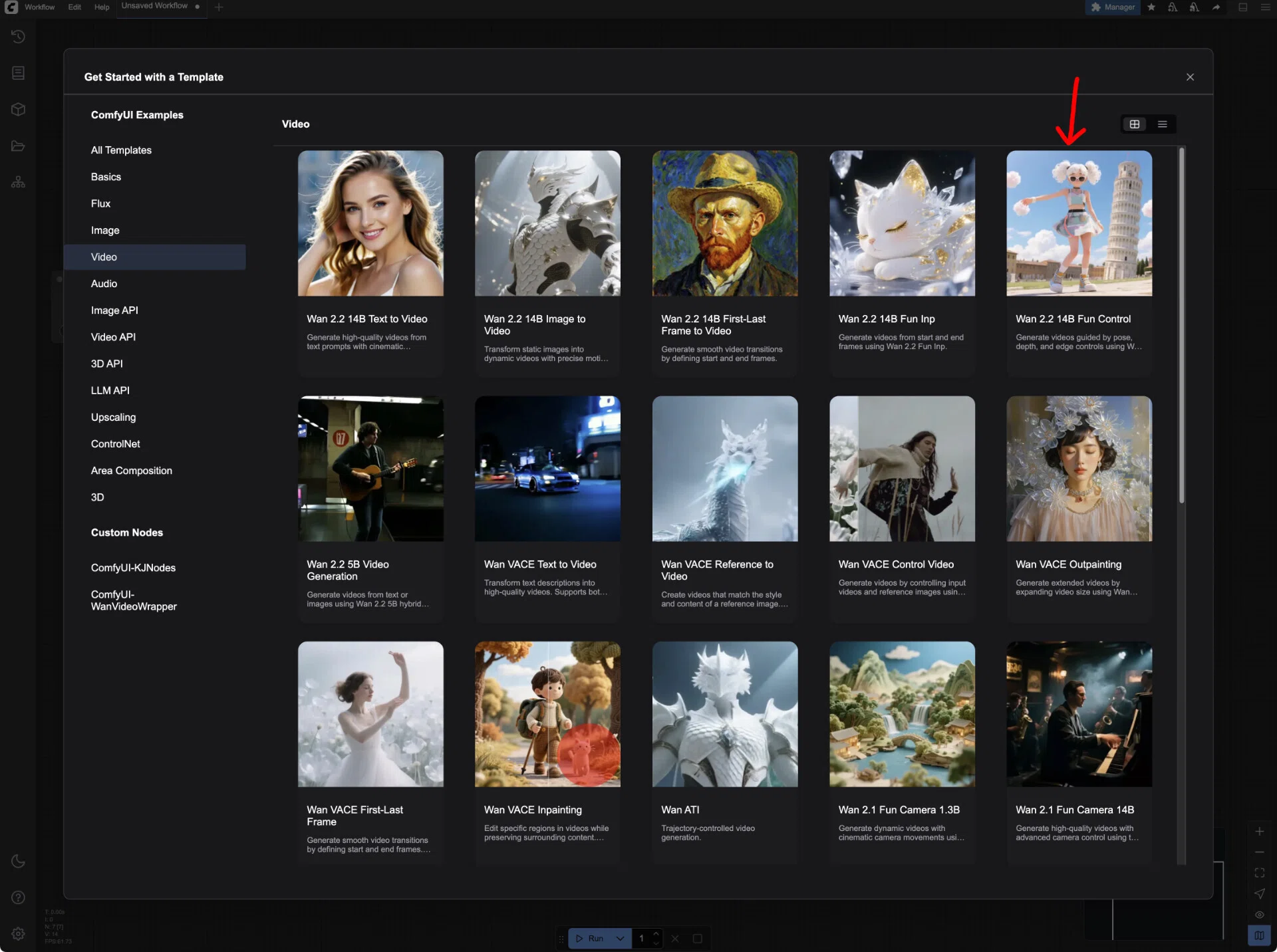
Task: Select the Audio template category
Action: pyautogui.click(x=104, y=284)
